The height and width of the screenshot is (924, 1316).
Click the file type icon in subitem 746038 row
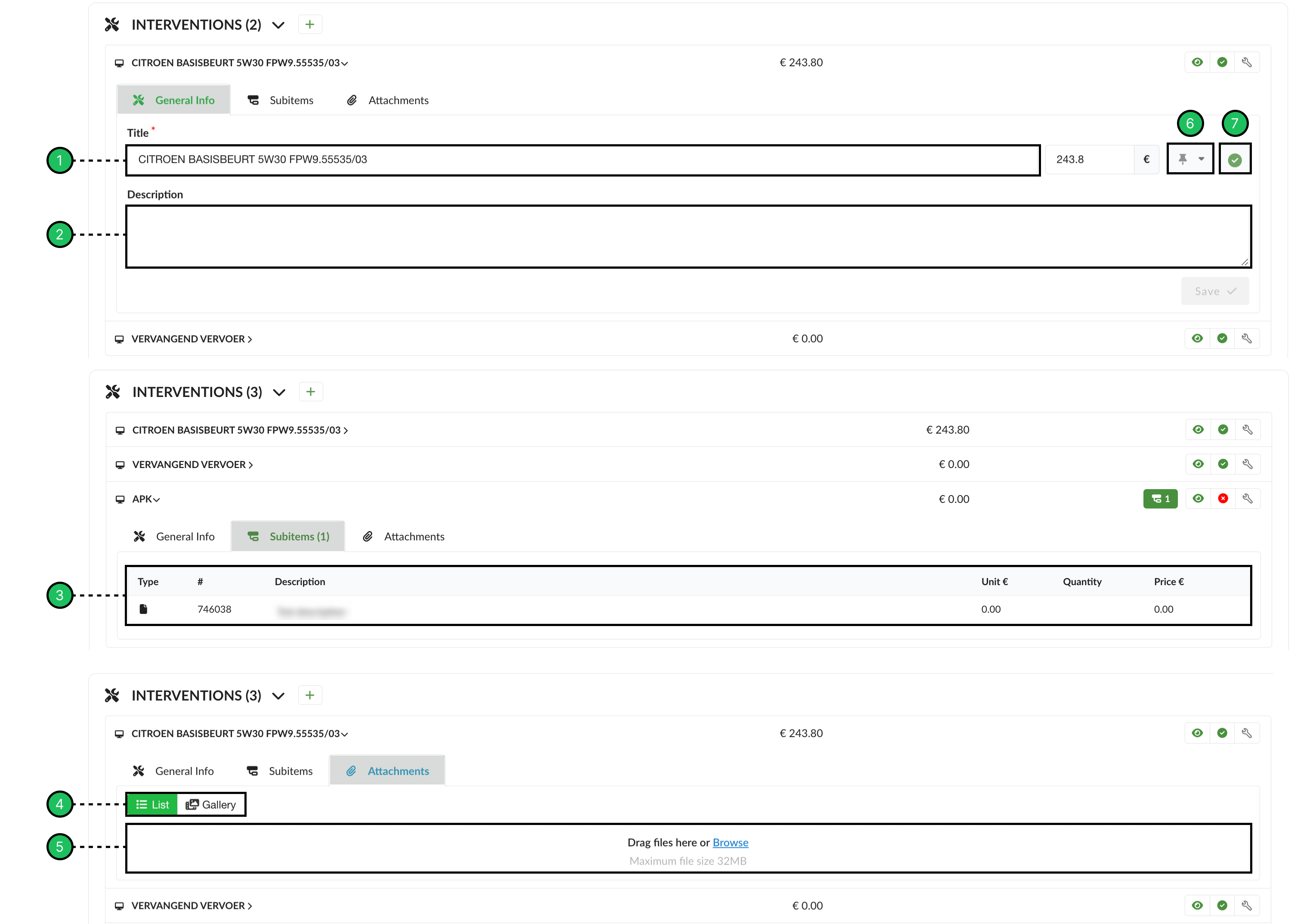click(x=143, y=609)
